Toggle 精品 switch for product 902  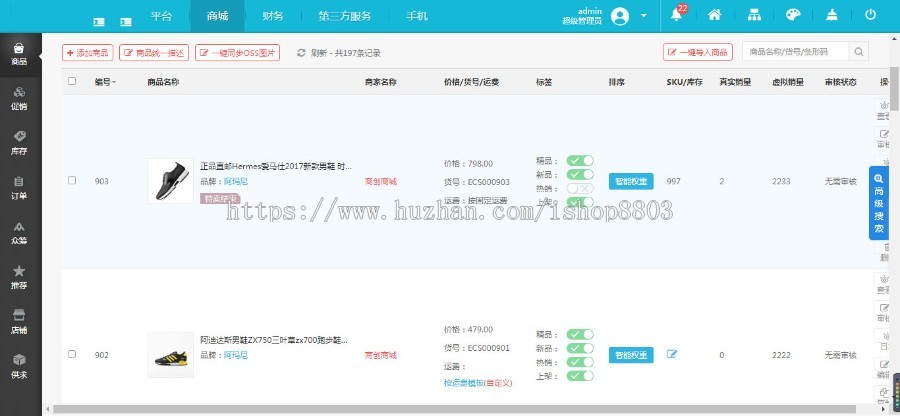click(580, 335)
